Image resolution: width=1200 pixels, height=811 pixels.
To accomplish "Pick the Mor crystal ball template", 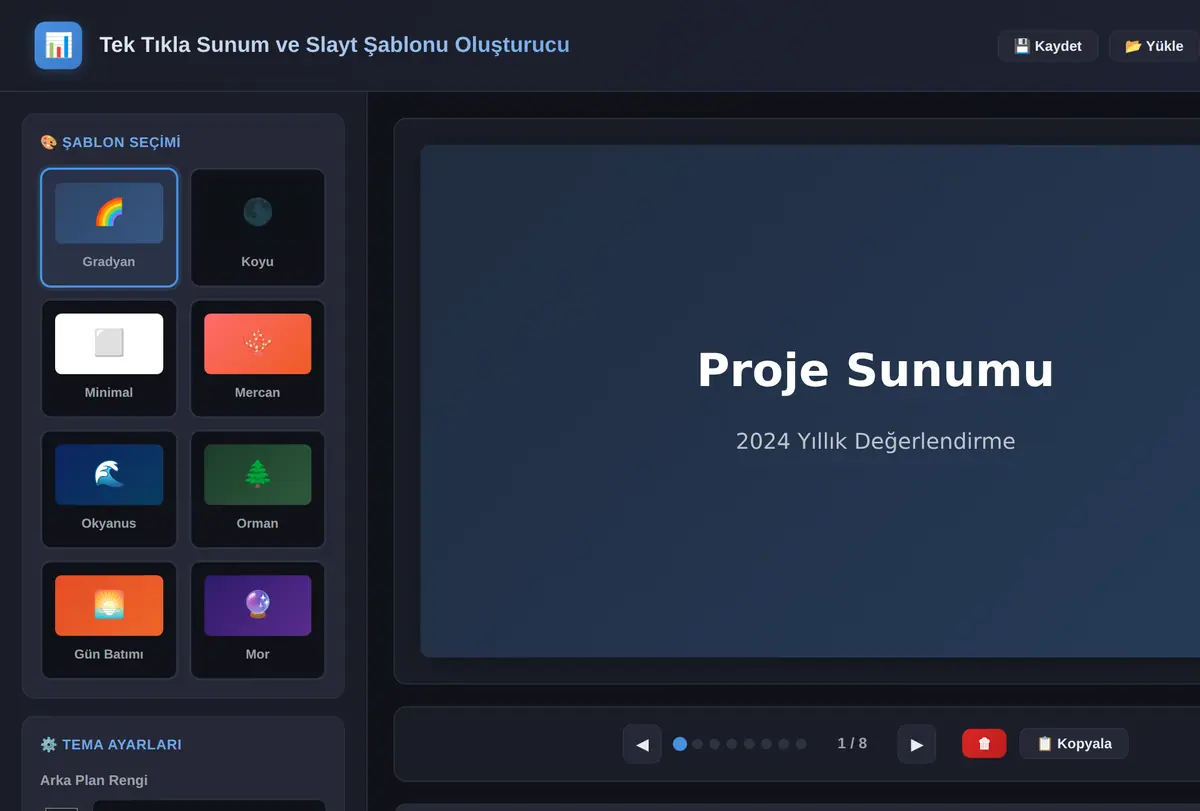I will tap(258, 620).
